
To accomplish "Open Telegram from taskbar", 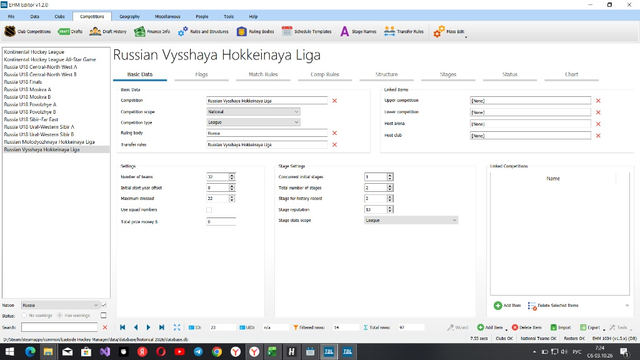I will [x=198, y=352].
